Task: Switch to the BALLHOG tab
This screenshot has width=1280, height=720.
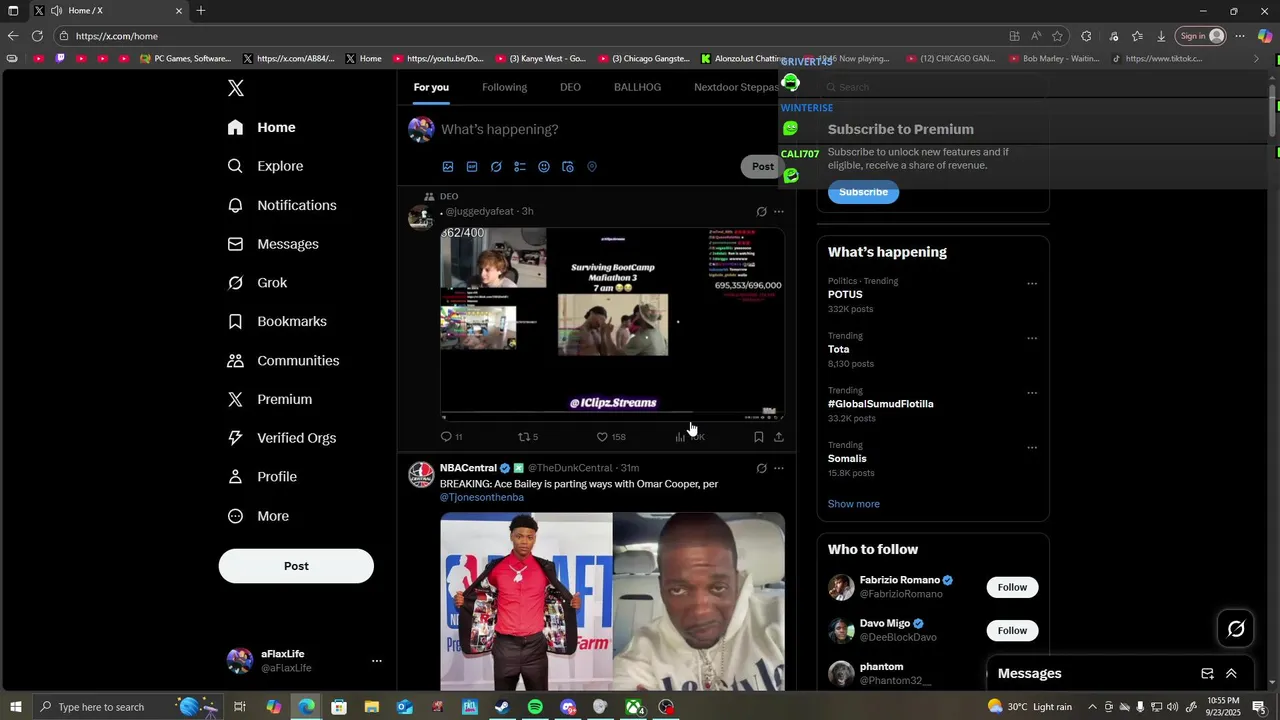Action: (637, 87)
